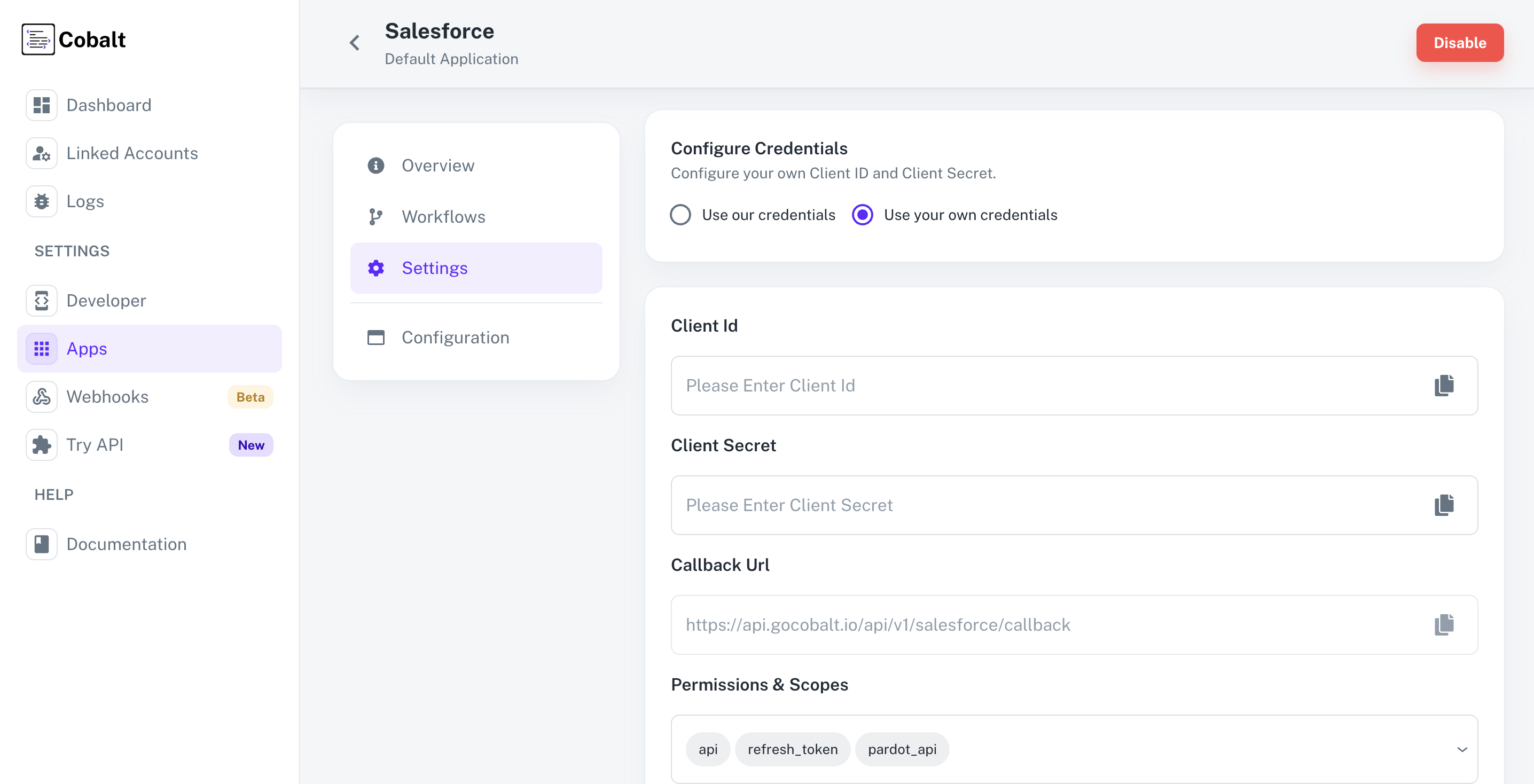Viewport: 1534px width, 784px height.
Task: Open the Dashboard section
Action: click(109, 105)
